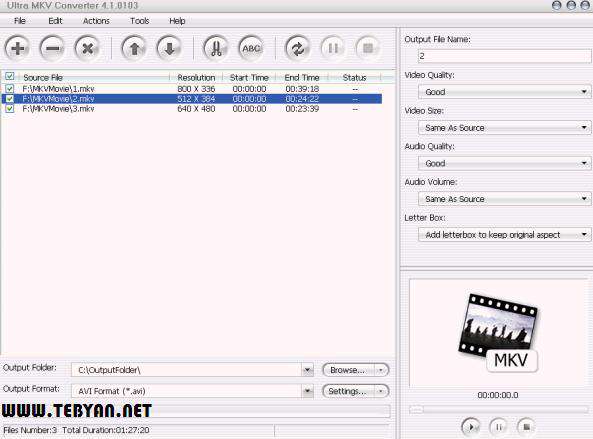Click the End Time column header

click(302, 77)
